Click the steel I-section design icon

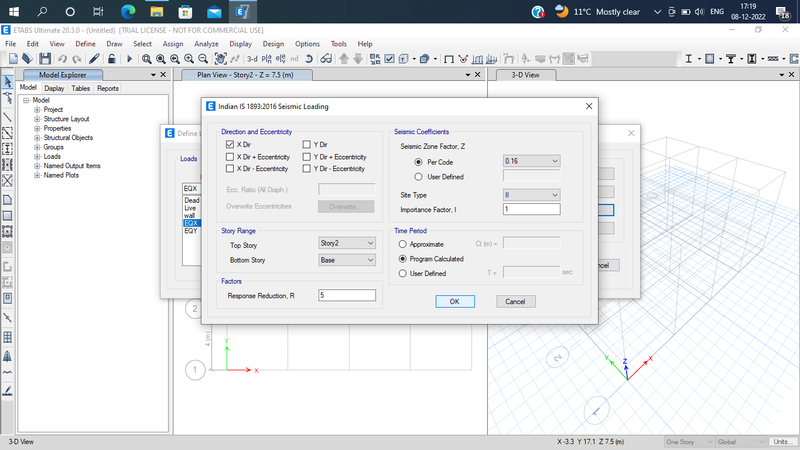(688, 59)
